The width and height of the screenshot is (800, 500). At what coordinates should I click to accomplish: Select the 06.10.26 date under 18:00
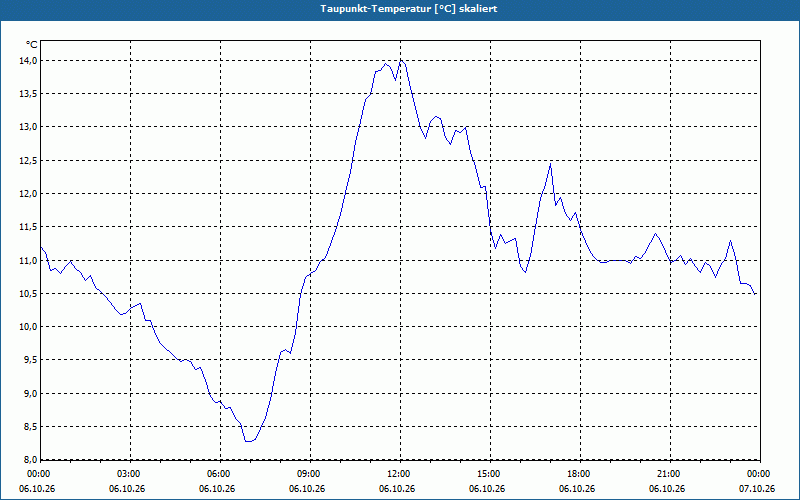point(577,489)
